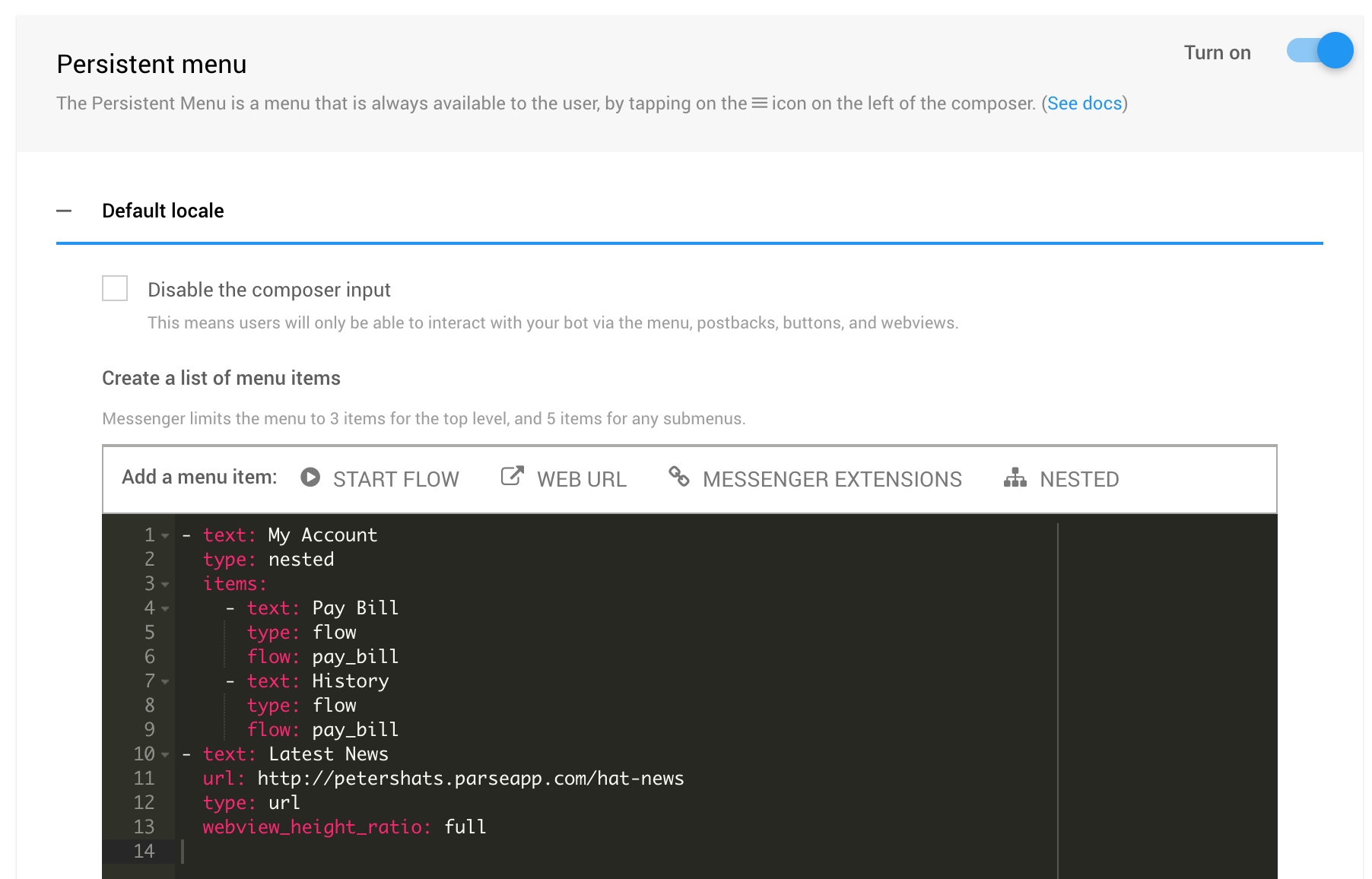Click the 'Latest News' text value

pyautogui.click(x=329, y=754)
